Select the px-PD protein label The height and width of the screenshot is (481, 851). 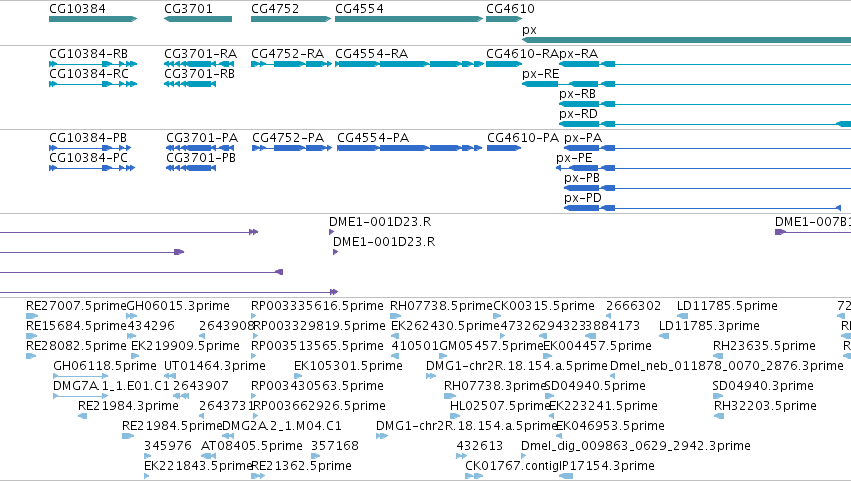[x=583, y=198]
